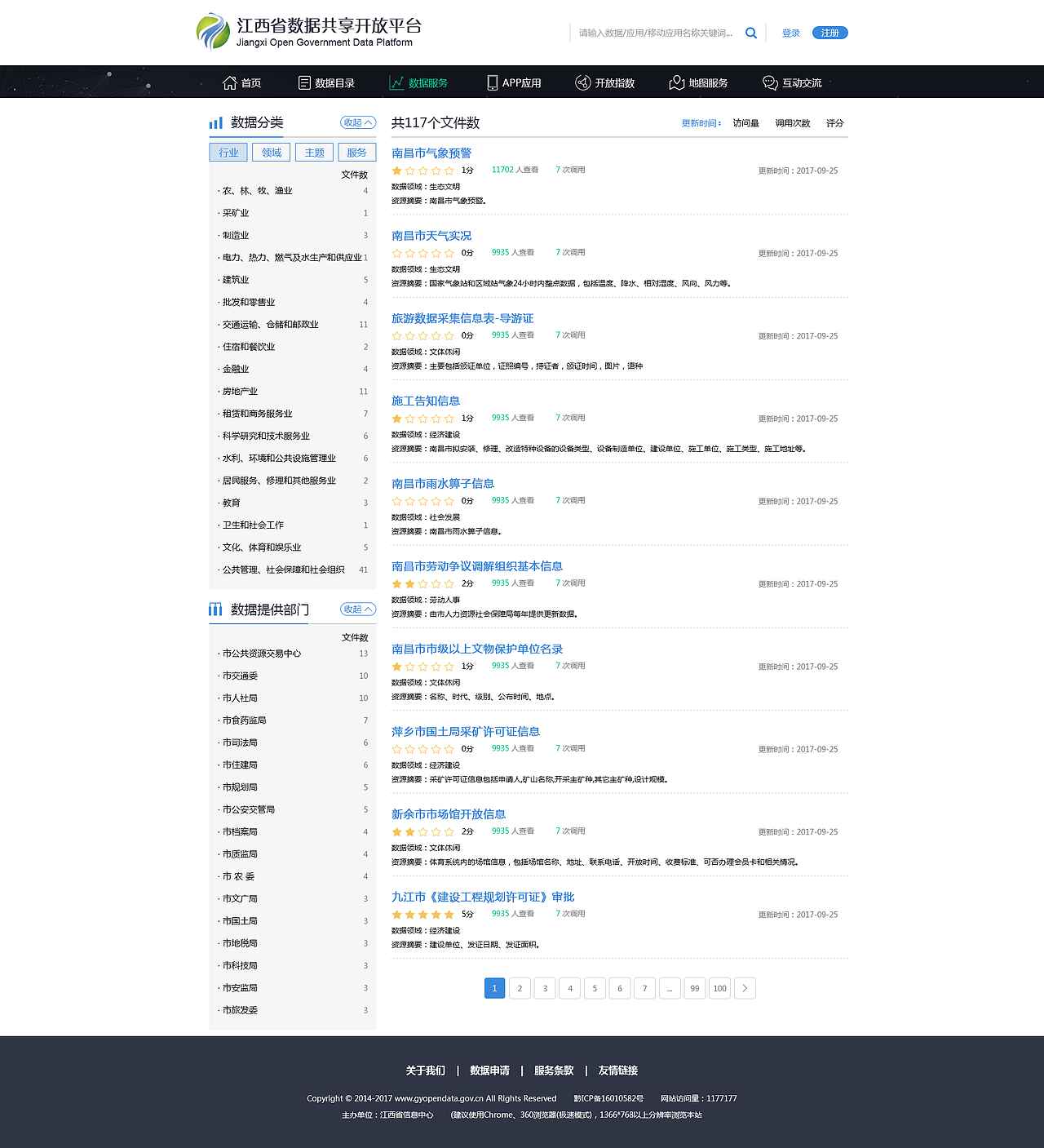Click the 数据服务 chart icon
1044x1148 pixels.
pos(396,82)
